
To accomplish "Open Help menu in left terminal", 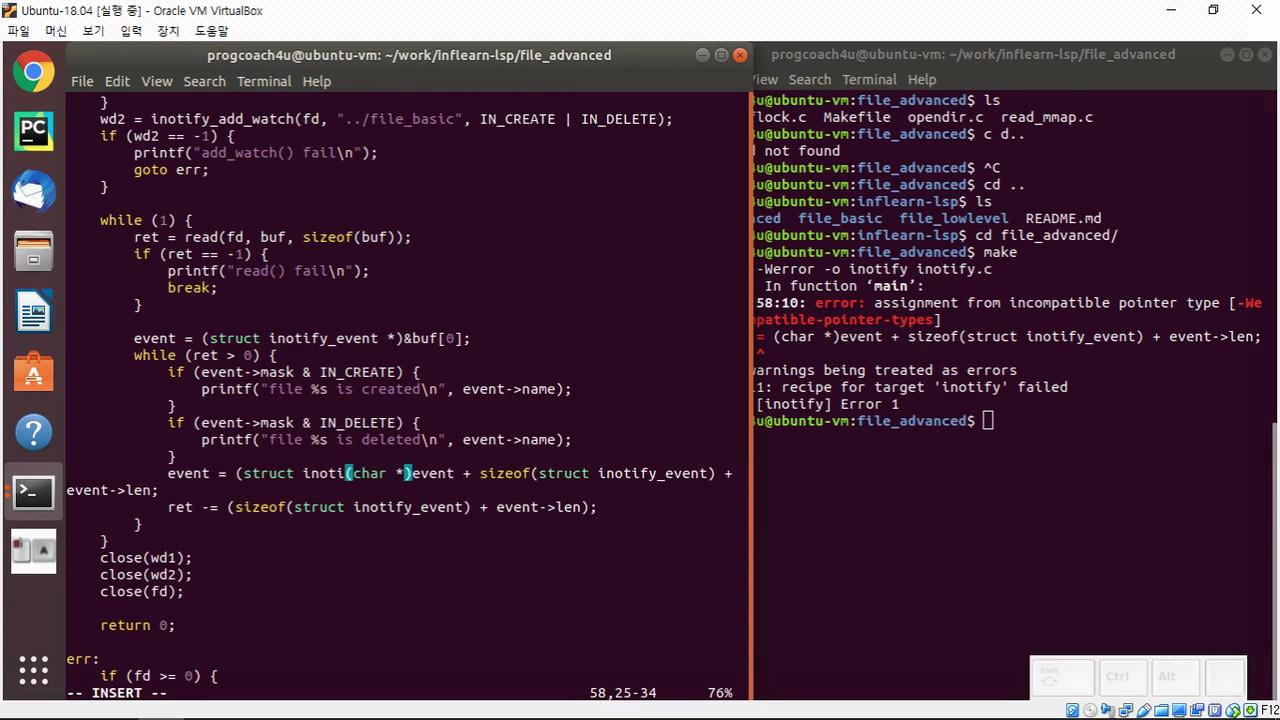I will tap(316, 81).
